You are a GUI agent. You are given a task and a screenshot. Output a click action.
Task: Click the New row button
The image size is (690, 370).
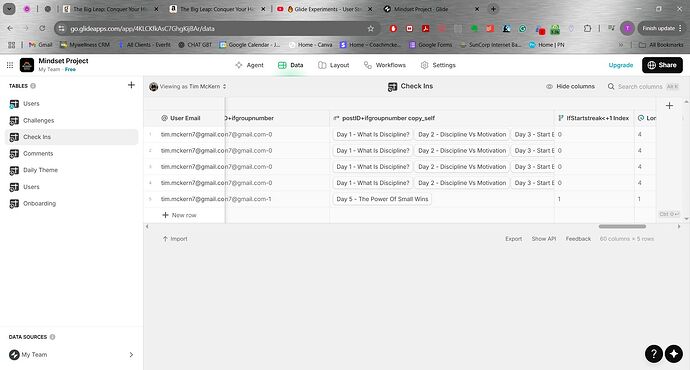(x=180, y=215)
